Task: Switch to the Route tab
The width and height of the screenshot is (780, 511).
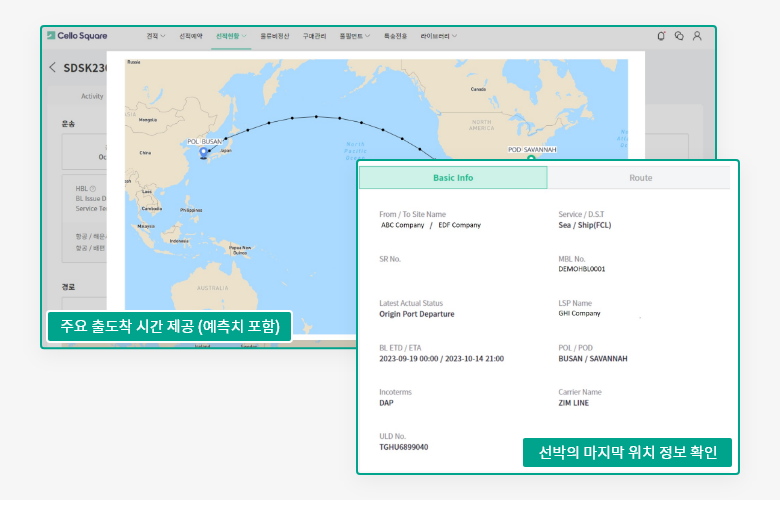Action: pos(640,178)
